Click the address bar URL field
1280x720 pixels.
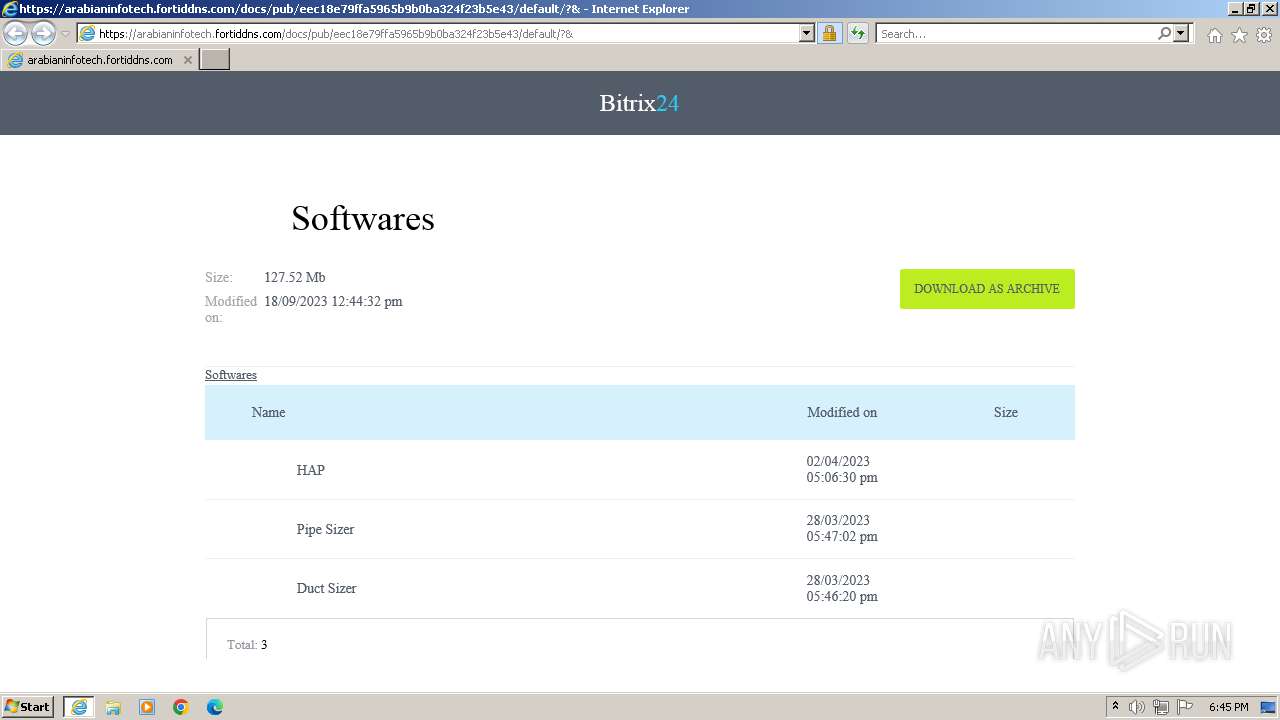click(438, 33)
